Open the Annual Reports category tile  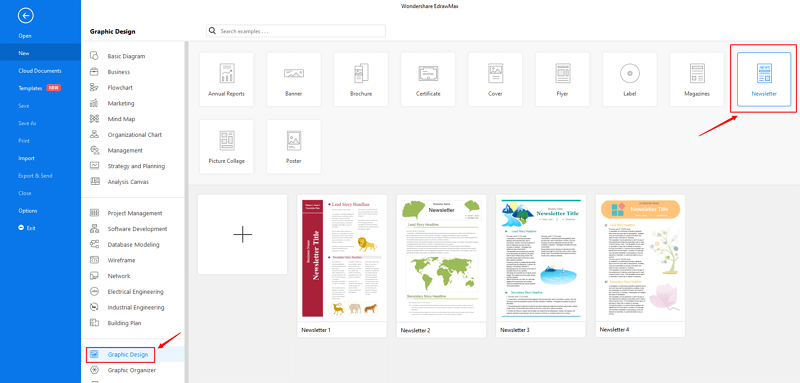coord(227,79)
